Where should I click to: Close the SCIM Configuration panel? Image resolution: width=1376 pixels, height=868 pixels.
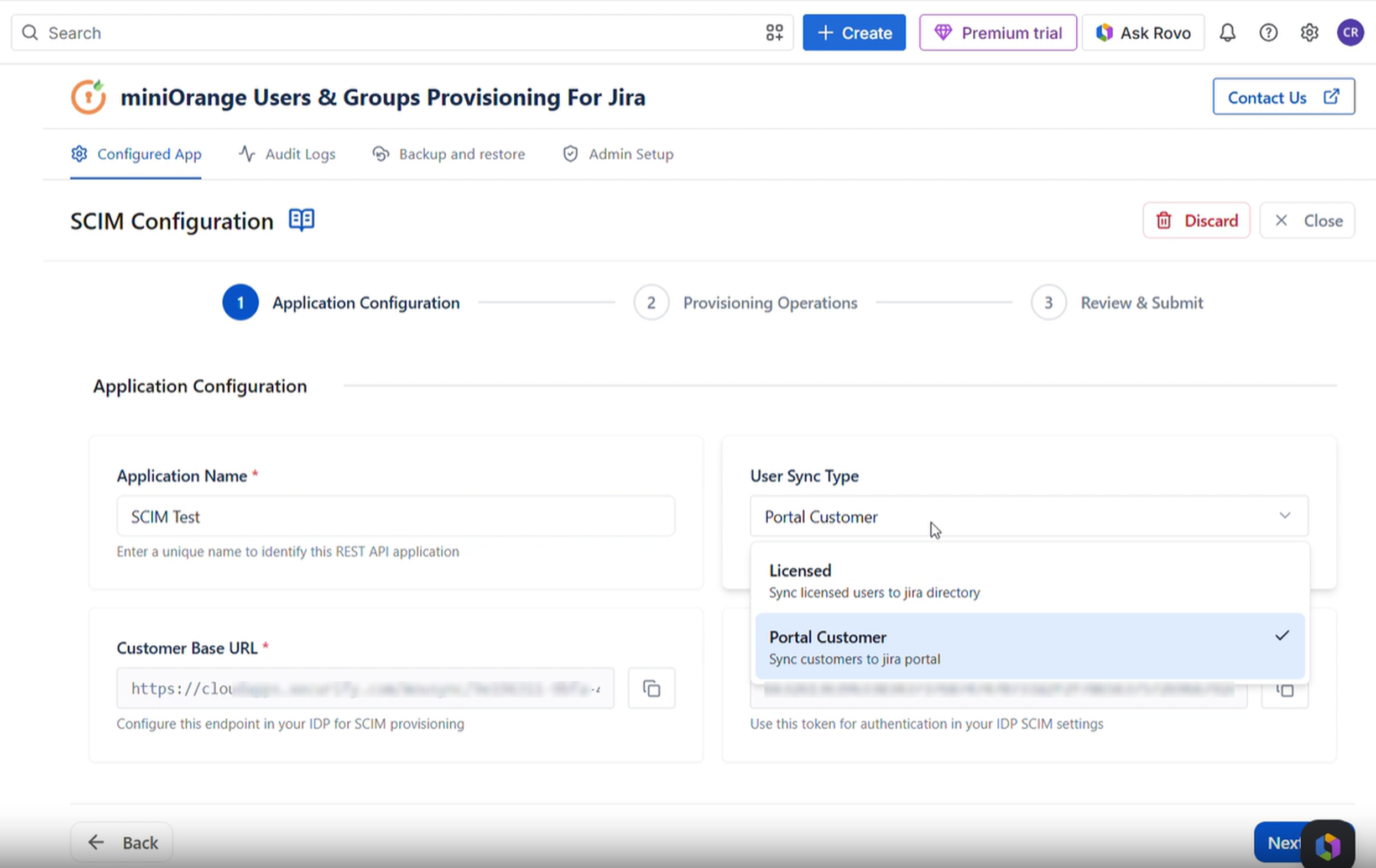pos(1307,221)
